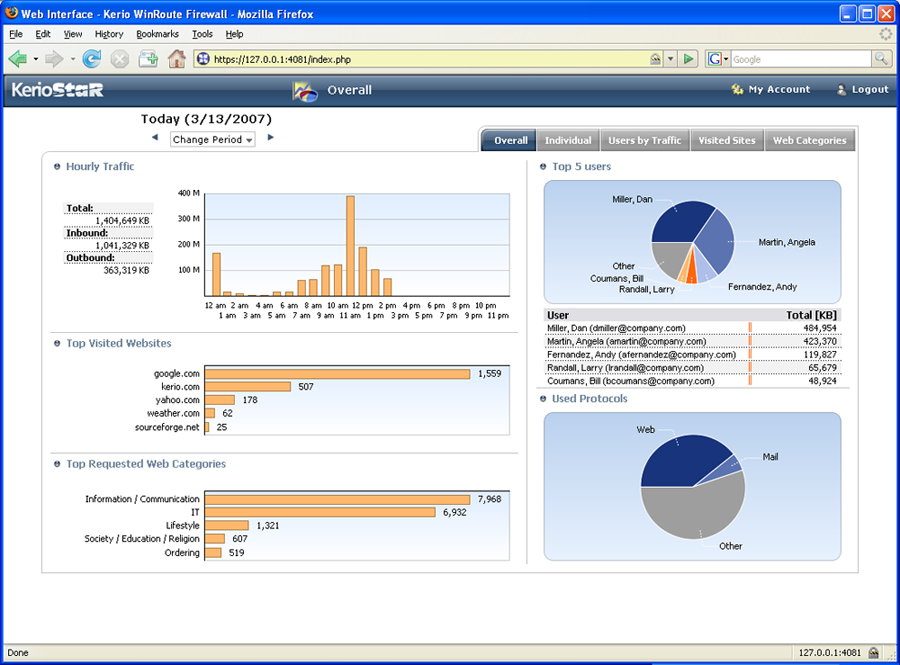The height and width of the screenshot is (665, 900).
Task: Collapse the Hourly Traffic section
Action: coord(57,167)
